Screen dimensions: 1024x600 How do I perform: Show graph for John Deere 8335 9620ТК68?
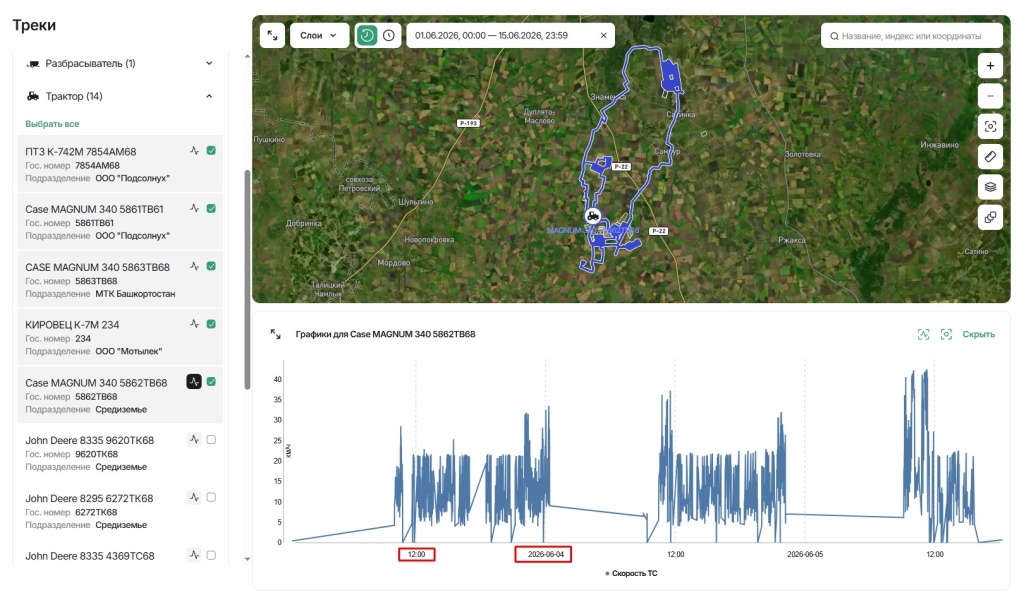point(194,439)
